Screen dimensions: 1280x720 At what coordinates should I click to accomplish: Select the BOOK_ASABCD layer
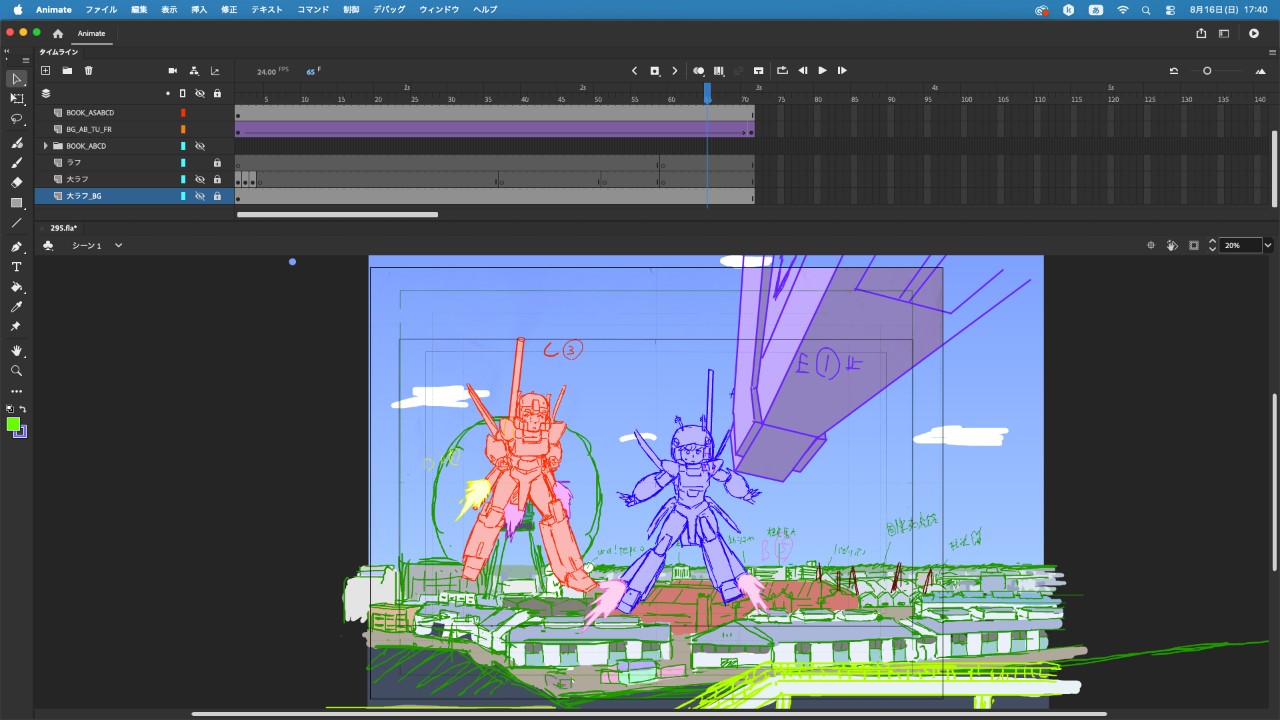[90, 113]
